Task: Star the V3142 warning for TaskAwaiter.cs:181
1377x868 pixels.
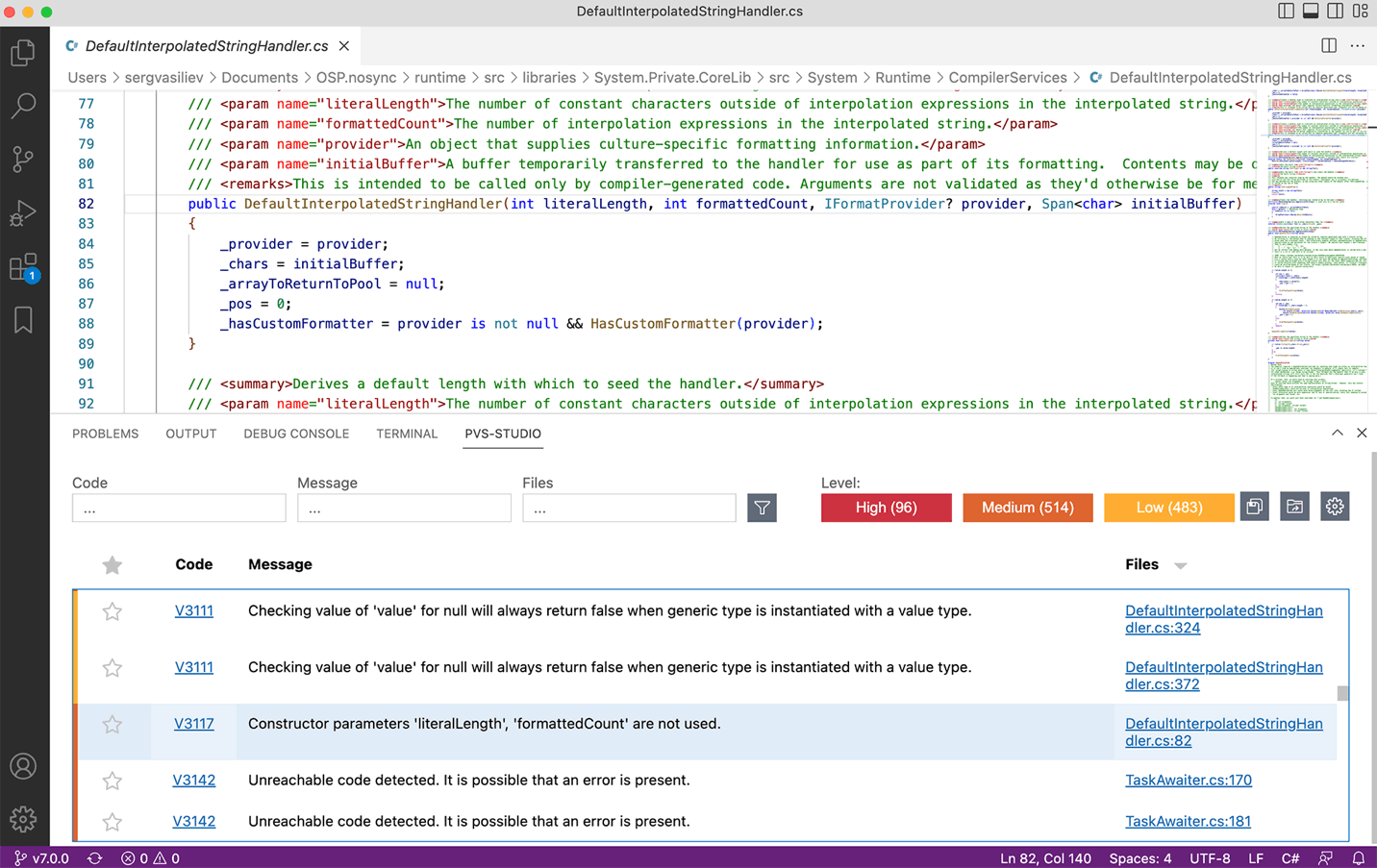Action: tap(113, 822)
